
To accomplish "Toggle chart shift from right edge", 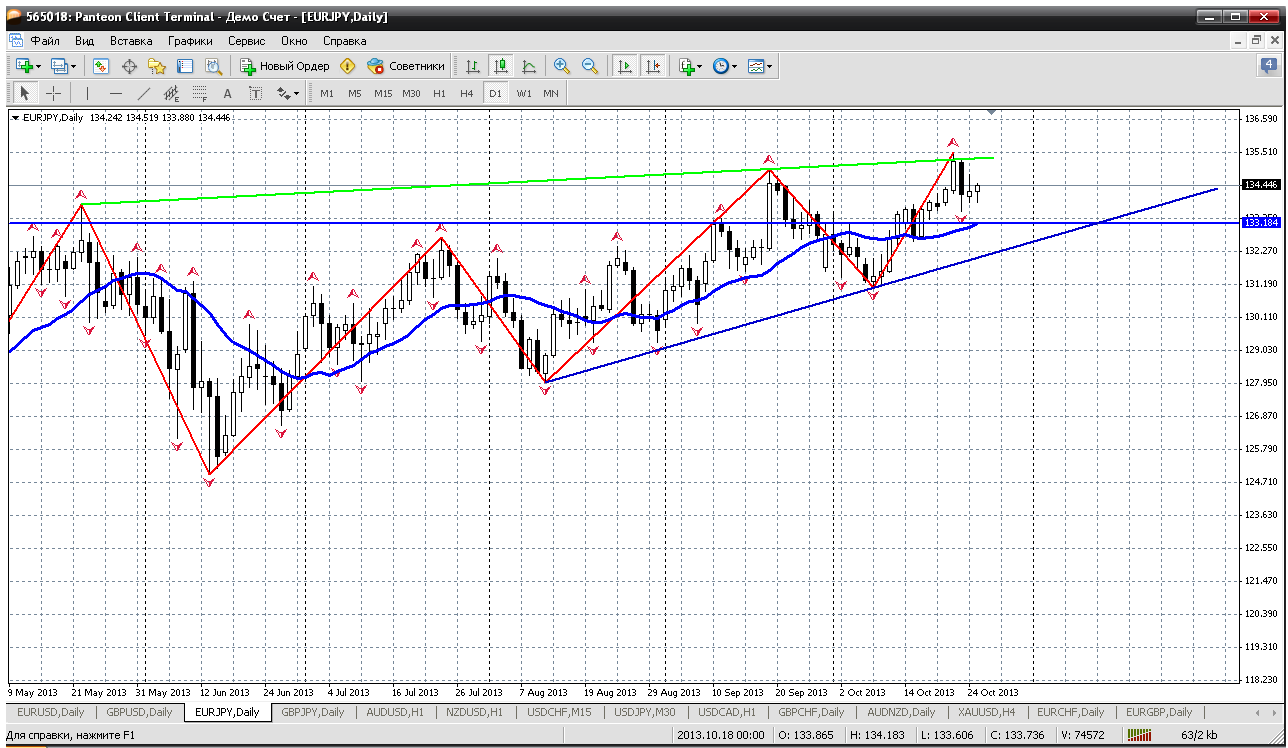I will point(653,66).
